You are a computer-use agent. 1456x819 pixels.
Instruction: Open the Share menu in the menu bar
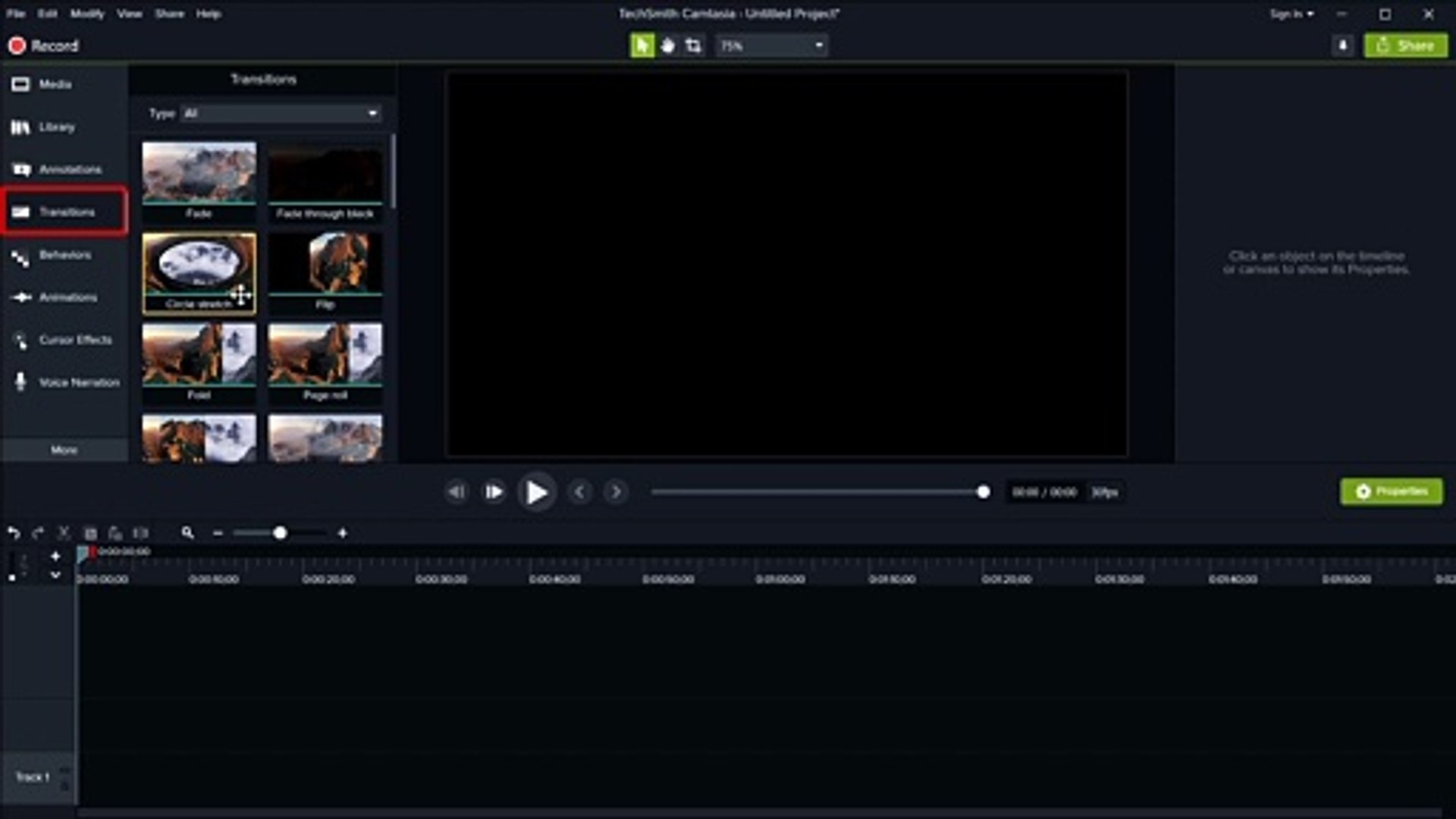(x=169, y=14)
